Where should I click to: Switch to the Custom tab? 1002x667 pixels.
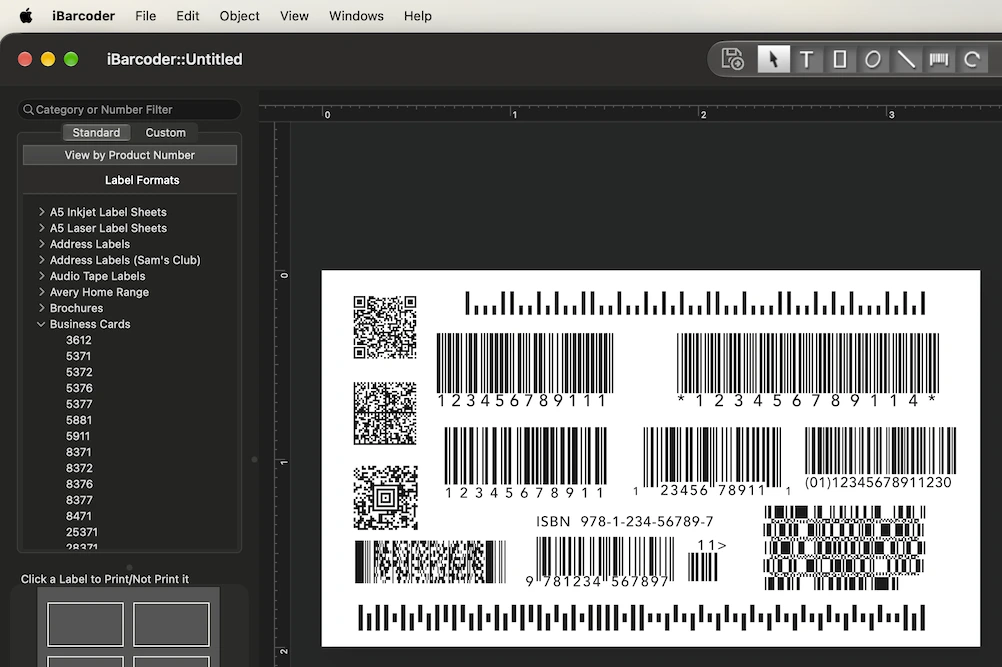(x=166, y=132)
